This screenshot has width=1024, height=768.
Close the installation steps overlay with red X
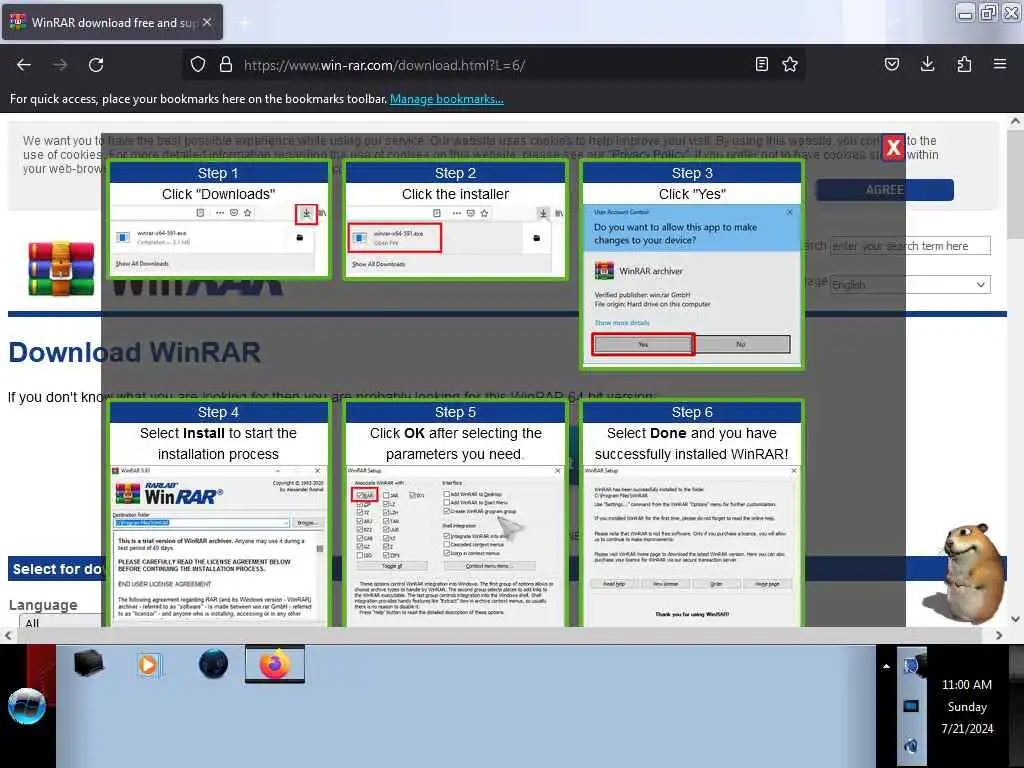point(893,148)
